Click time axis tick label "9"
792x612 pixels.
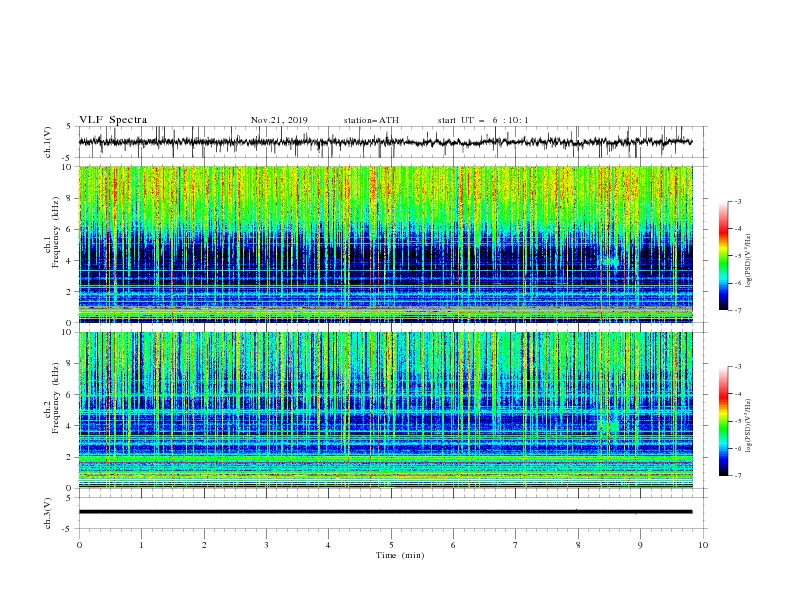click(x=640, y=545)
